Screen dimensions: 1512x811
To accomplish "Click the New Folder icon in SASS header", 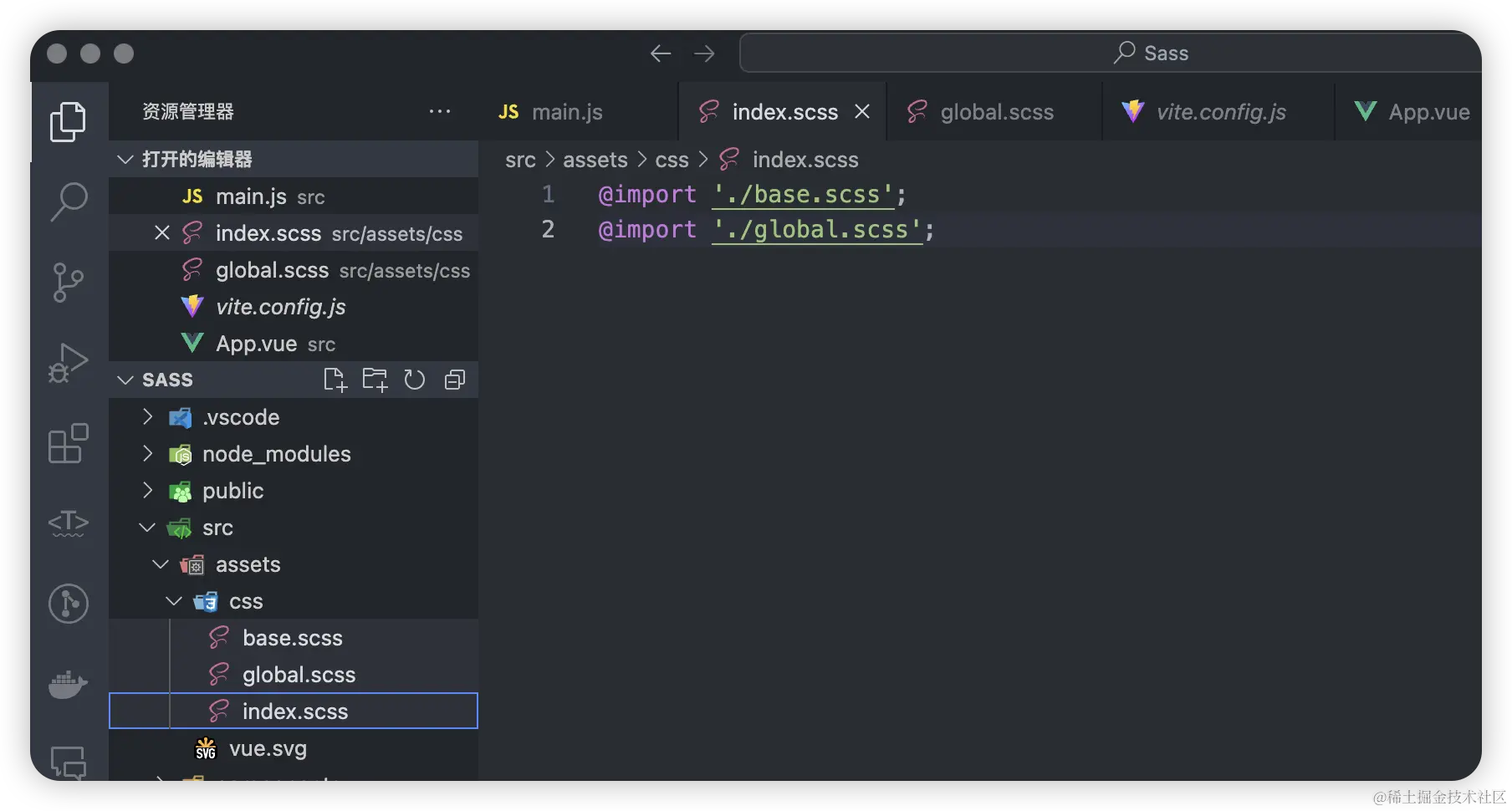I will [375, 380].
